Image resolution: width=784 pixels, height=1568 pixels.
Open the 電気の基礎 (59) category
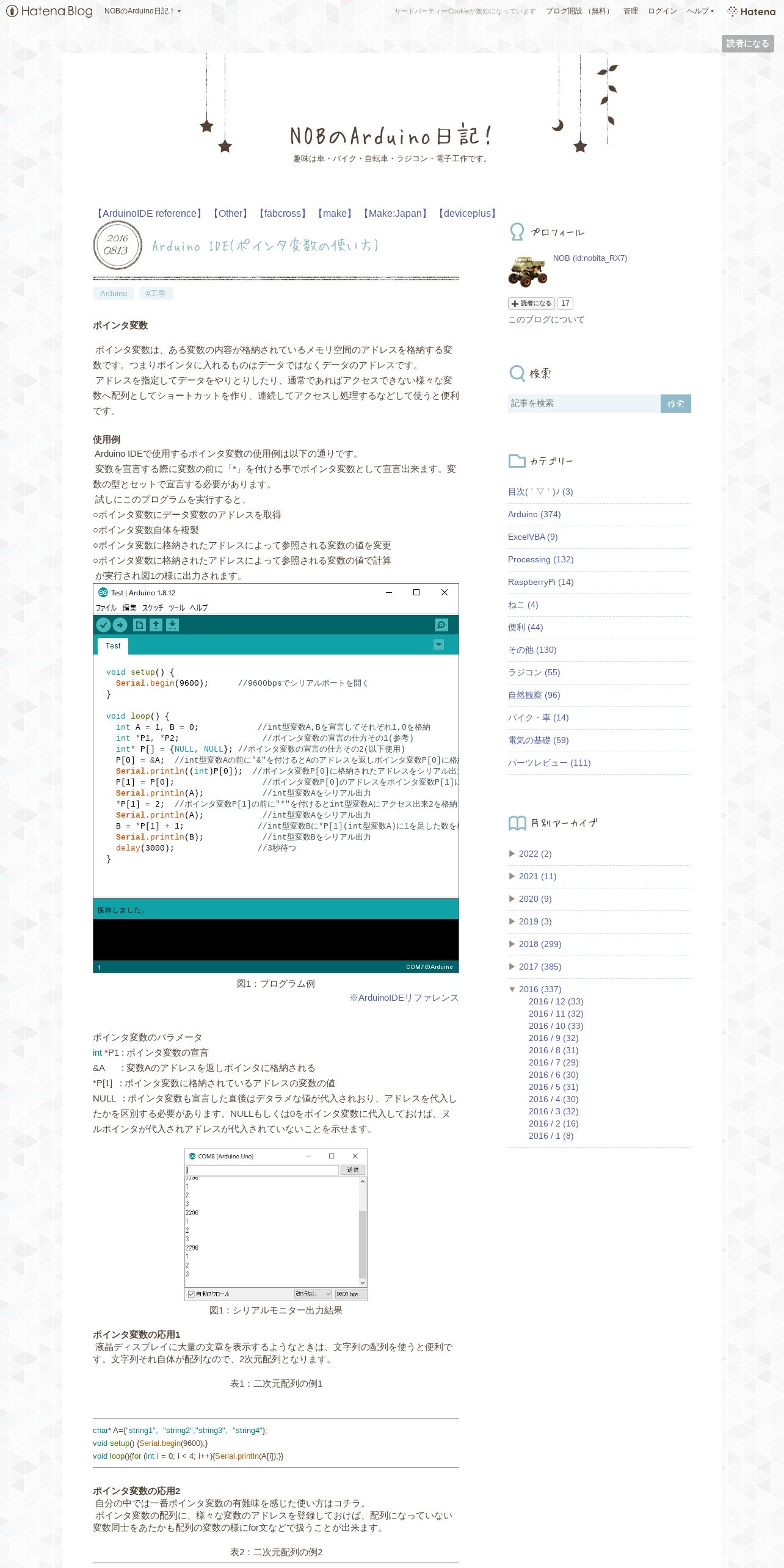pos(538,740)
